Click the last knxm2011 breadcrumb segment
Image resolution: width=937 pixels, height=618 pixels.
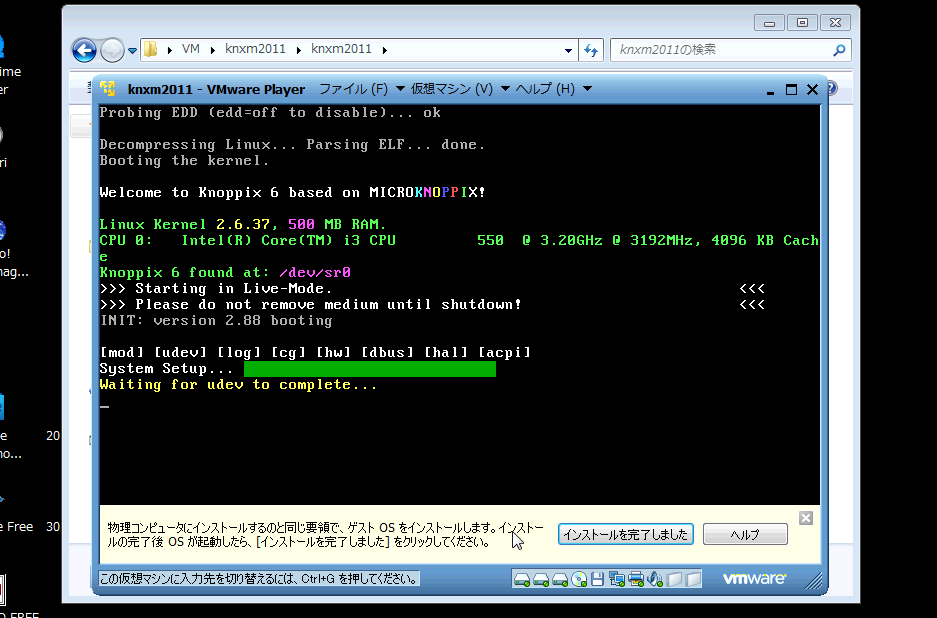341,49
